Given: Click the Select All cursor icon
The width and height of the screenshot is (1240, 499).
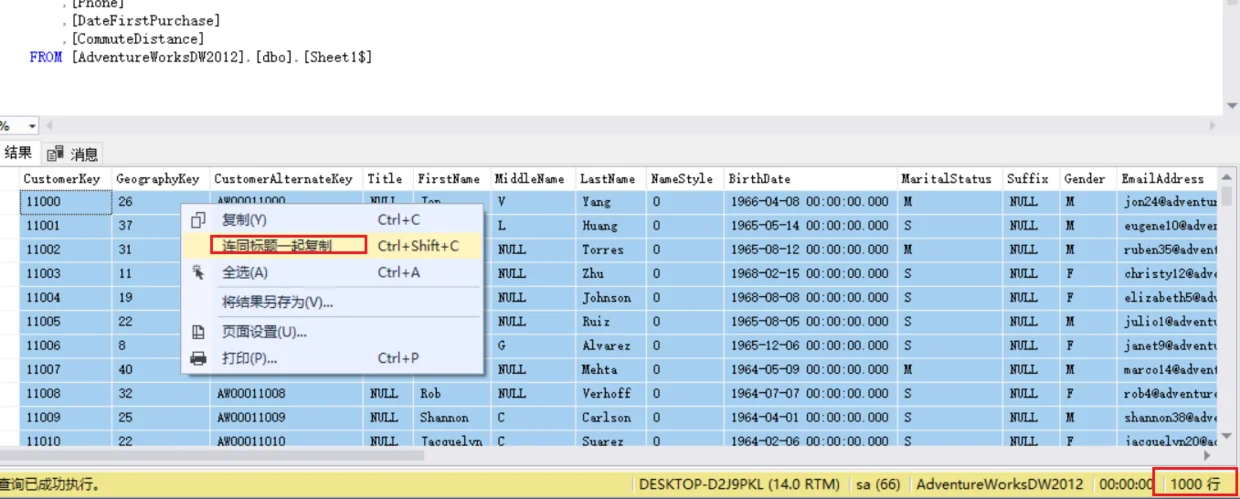Looking at the screenshot, I should click(198, 272).
